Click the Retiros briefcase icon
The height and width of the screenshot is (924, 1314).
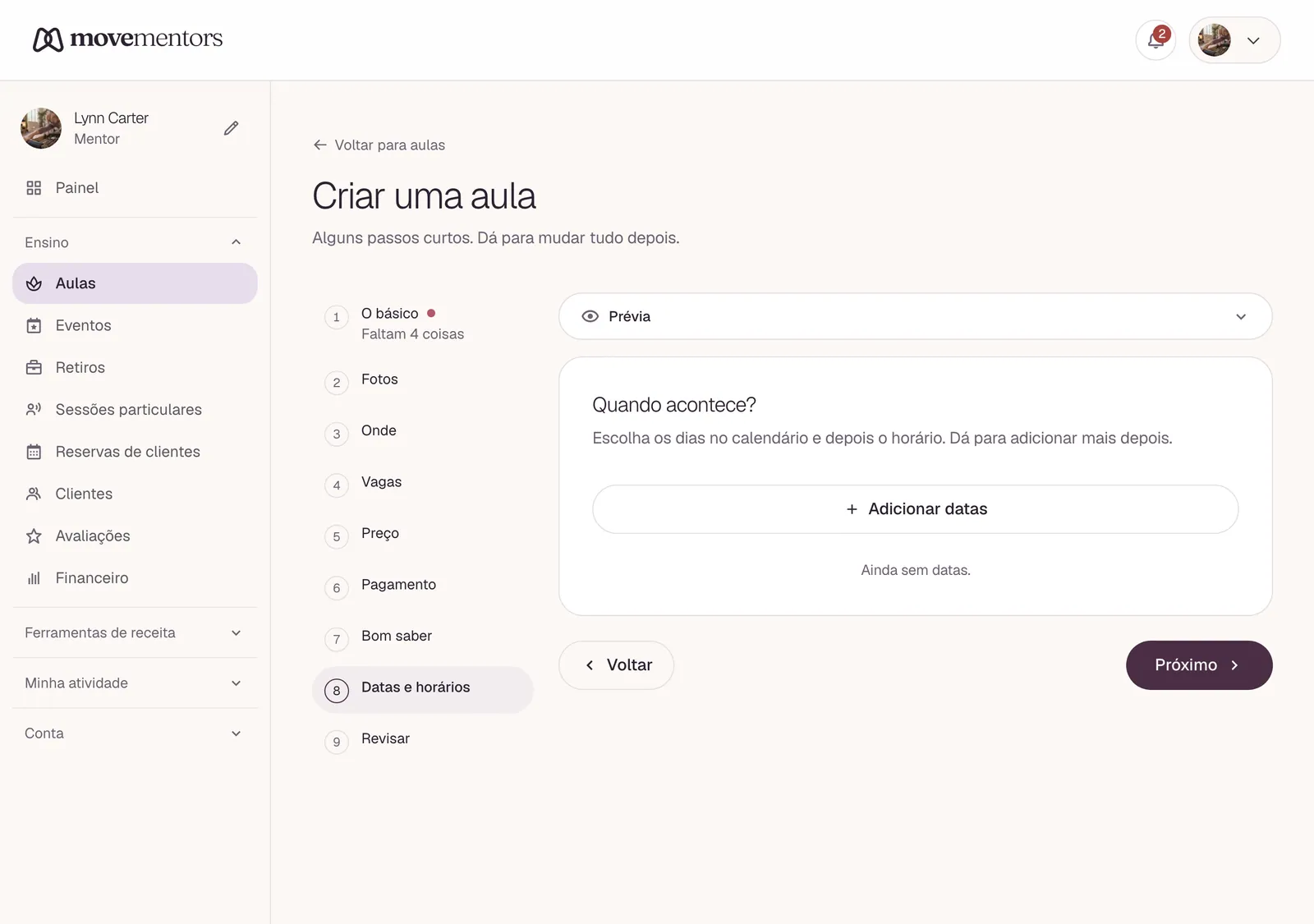coord(34,367)
